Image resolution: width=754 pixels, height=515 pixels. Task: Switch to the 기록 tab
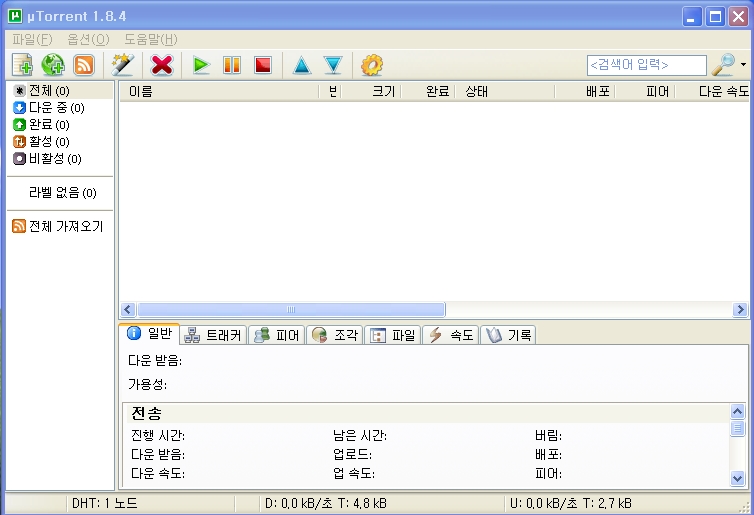pos(508,335)
